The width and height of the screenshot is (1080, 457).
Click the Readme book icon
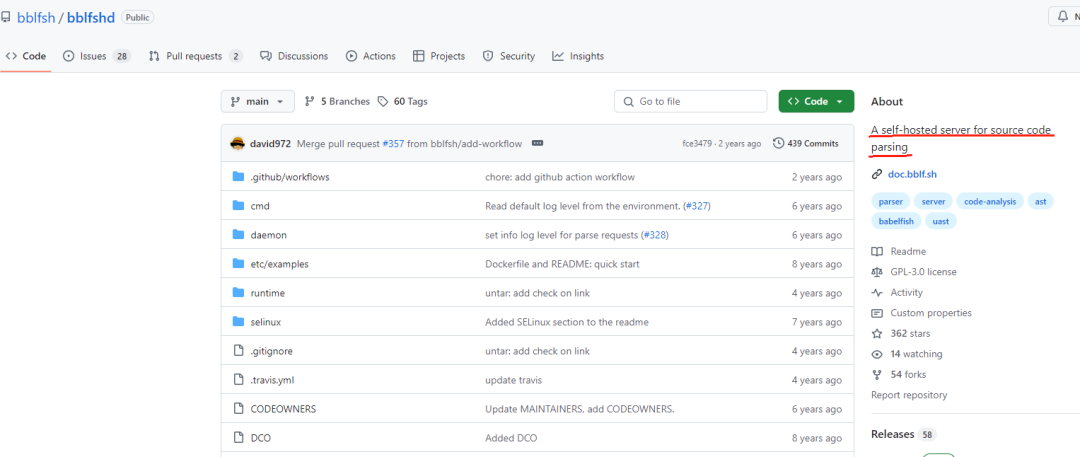coord(877,252)
